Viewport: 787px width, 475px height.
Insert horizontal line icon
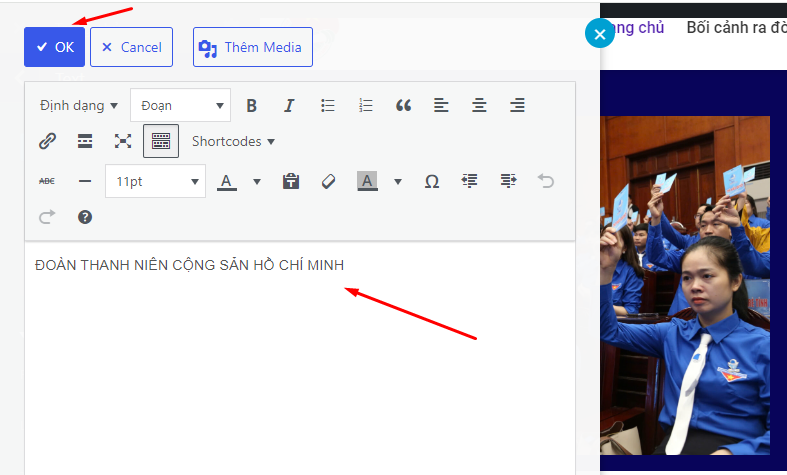tap(85, 181)
